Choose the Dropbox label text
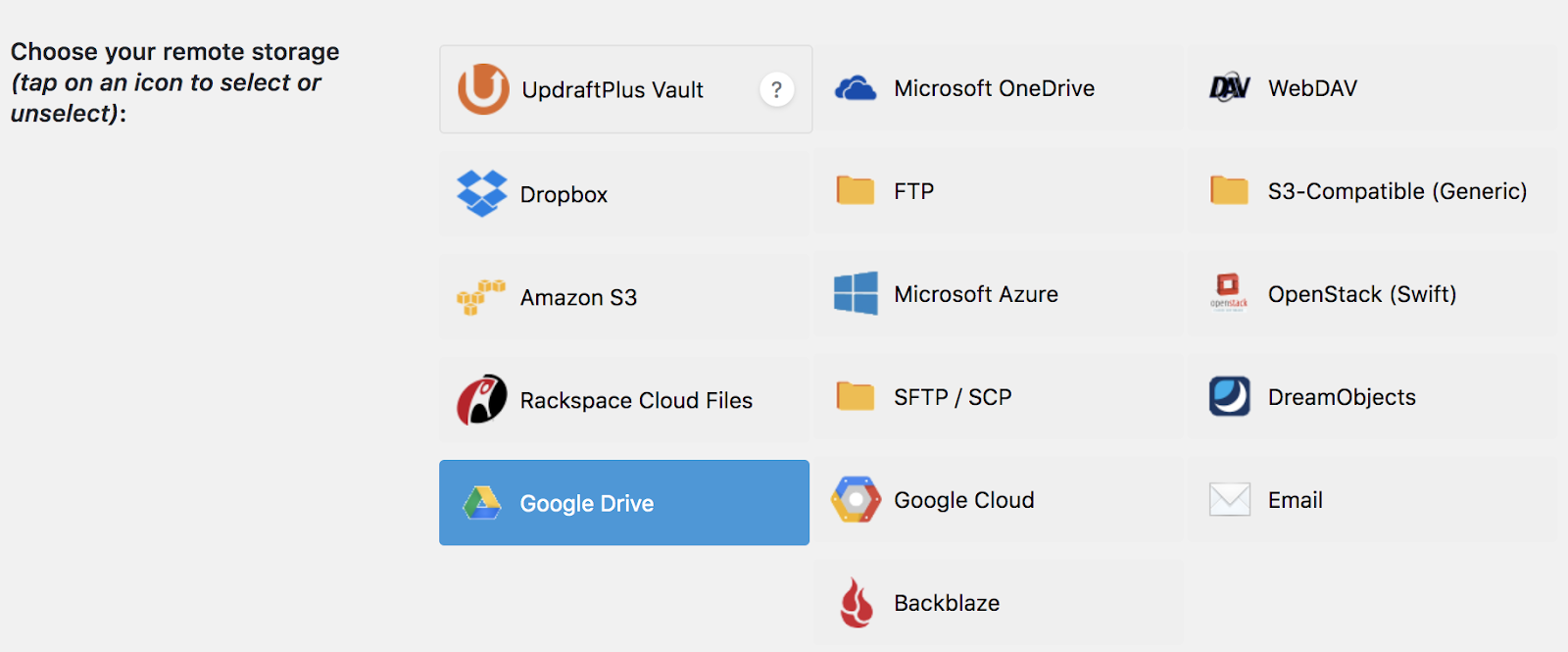This screenshot has height=652, width=1568. click(x=563, y=195)
